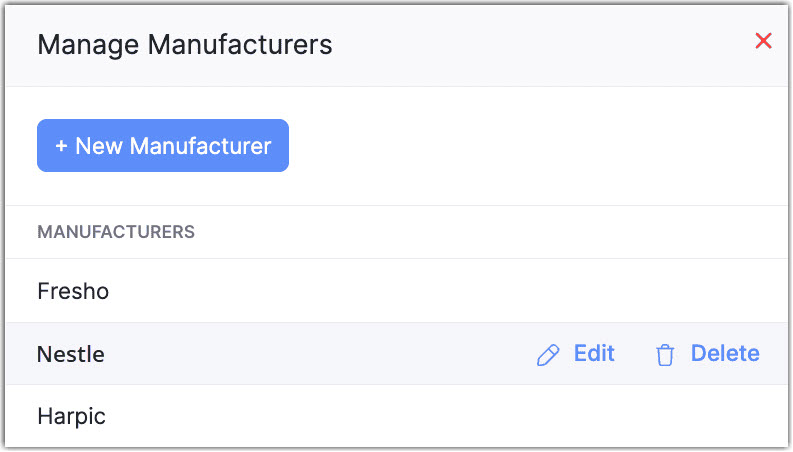Click the Delete link text for Nestle
The height and width of the screenshot is (452, 793).
[725, 353]
